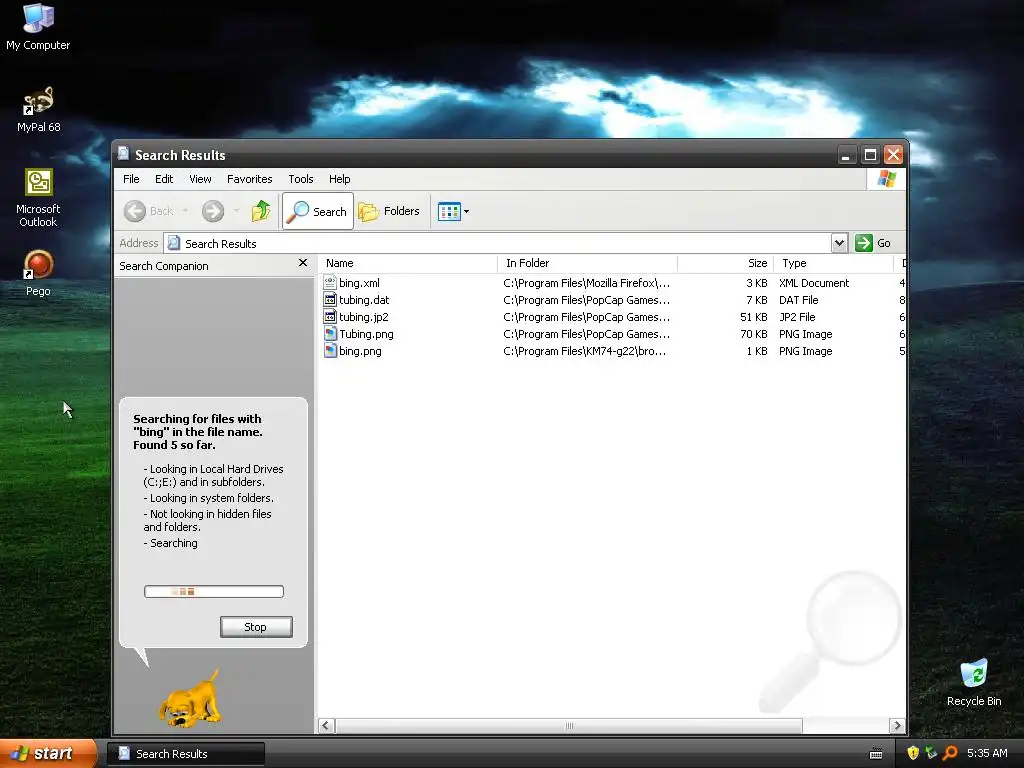Select the bing.xml file icon
Image resolution: width=1024 pixels, height=768 pixels.
pos(330,283)
